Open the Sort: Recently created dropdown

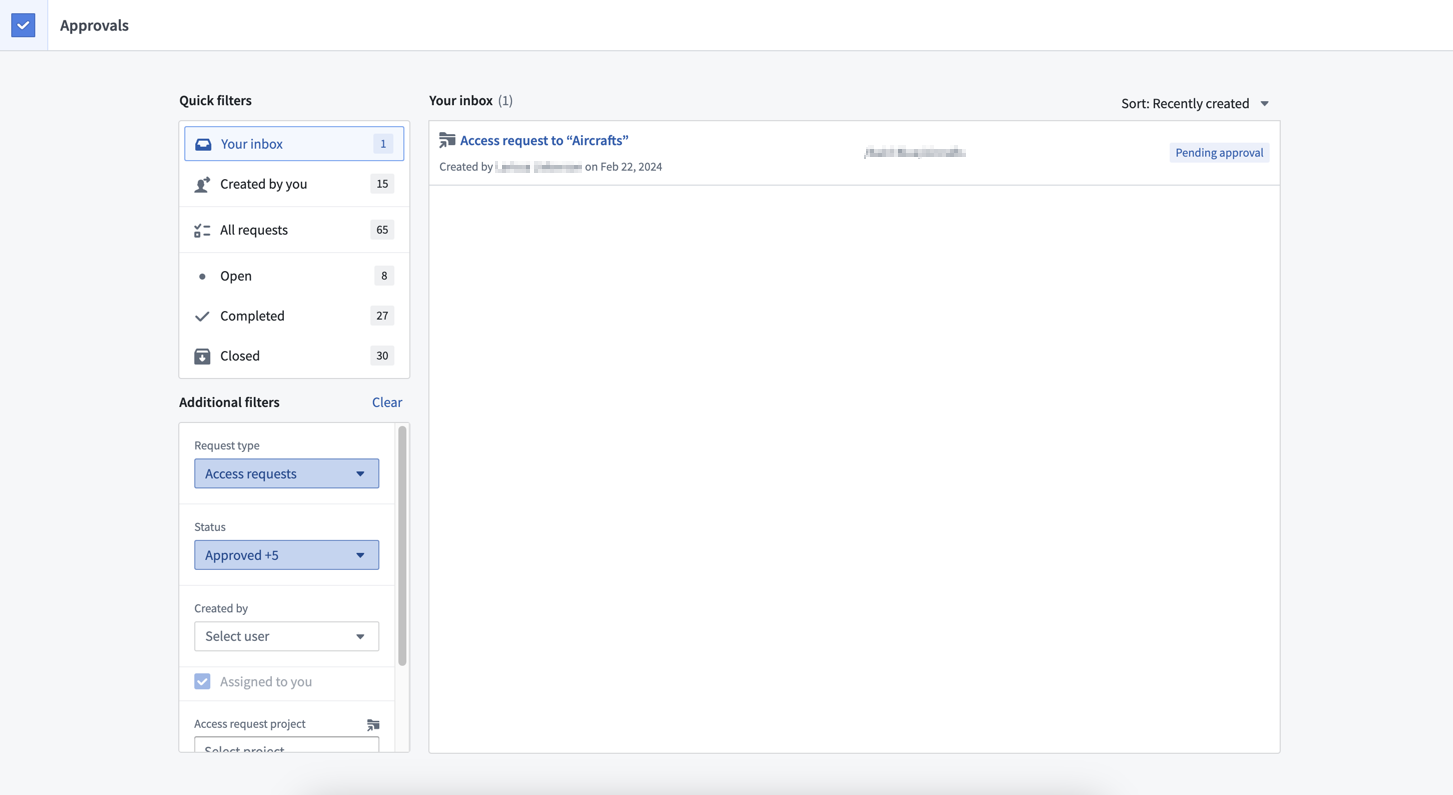[x=1195, y=103]
